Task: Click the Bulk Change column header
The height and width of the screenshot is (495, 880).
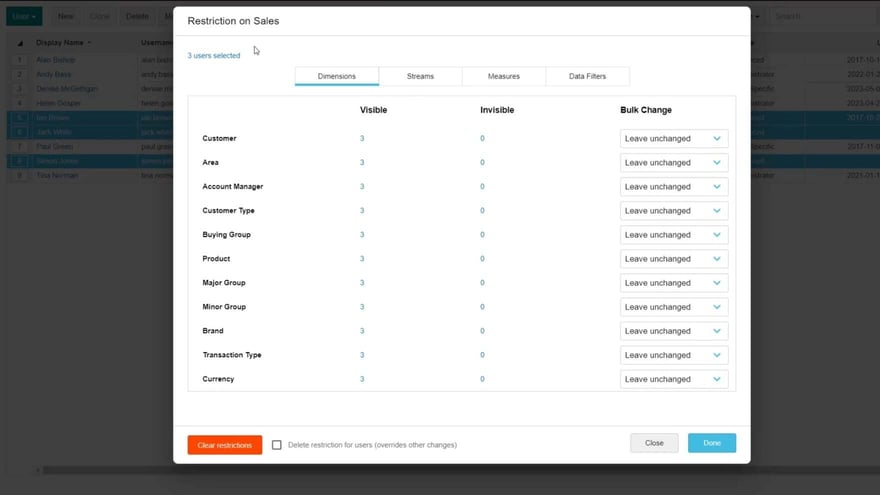Action: pos(646,110)
